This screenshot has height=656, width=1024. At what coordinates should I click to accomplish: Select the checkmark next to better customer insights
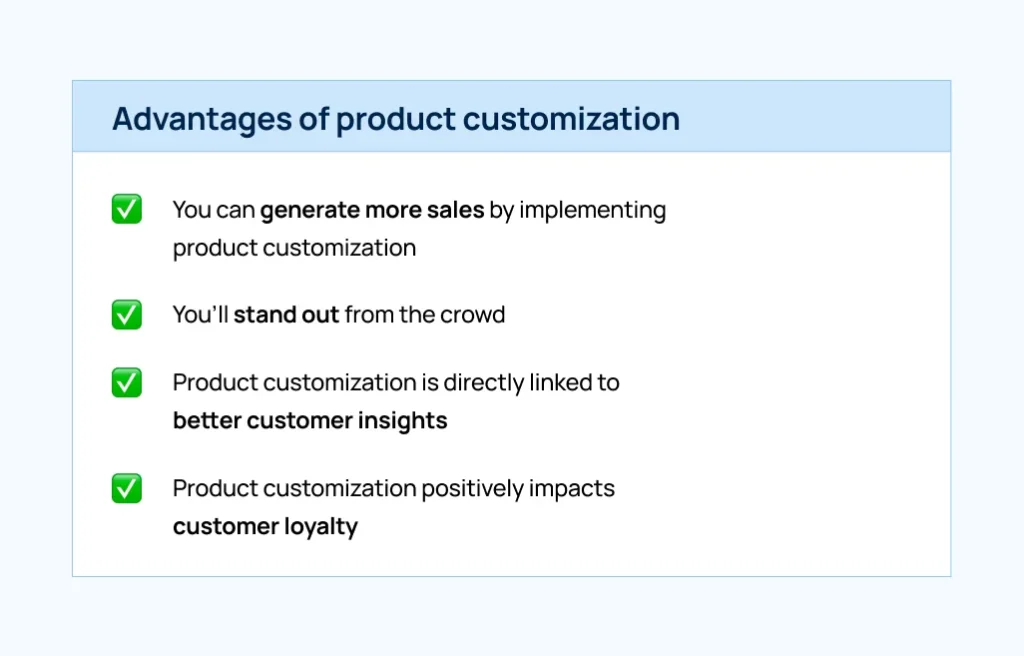127,383
